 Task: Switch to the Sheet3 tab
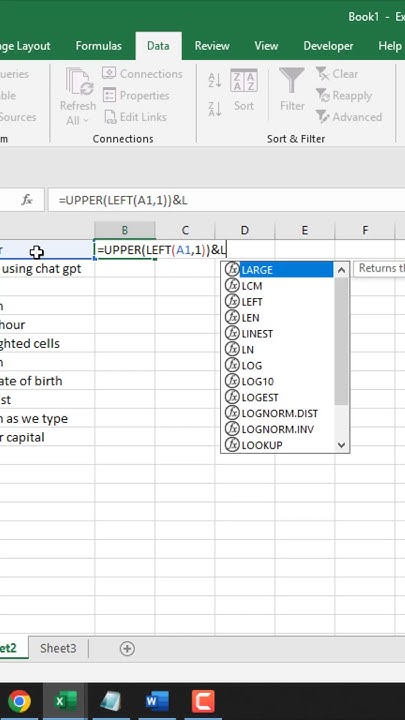point(58,648)
